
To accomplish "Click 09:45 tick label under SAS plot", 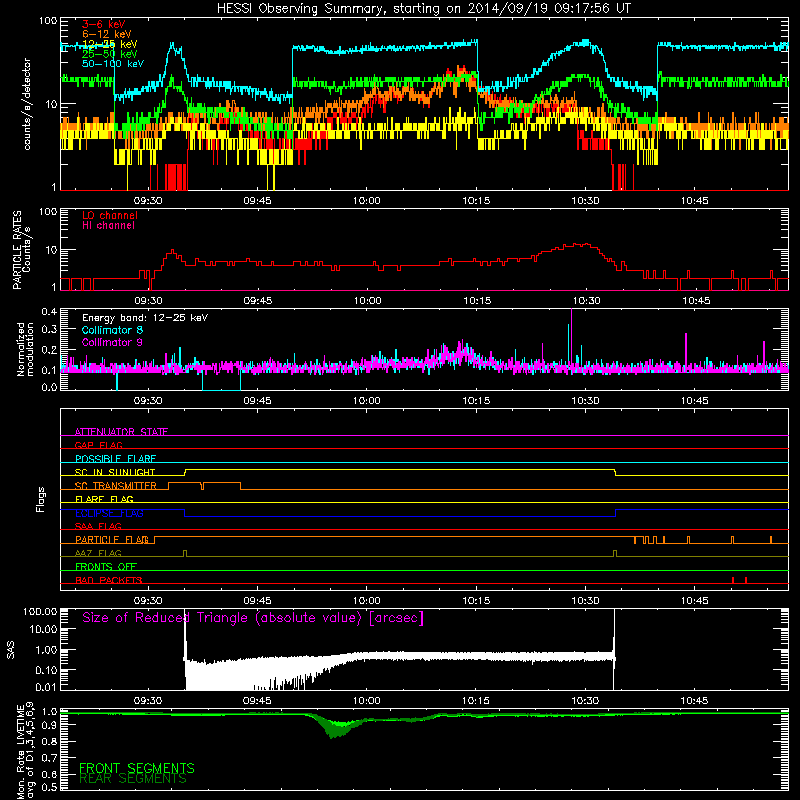I will [257, 701].
